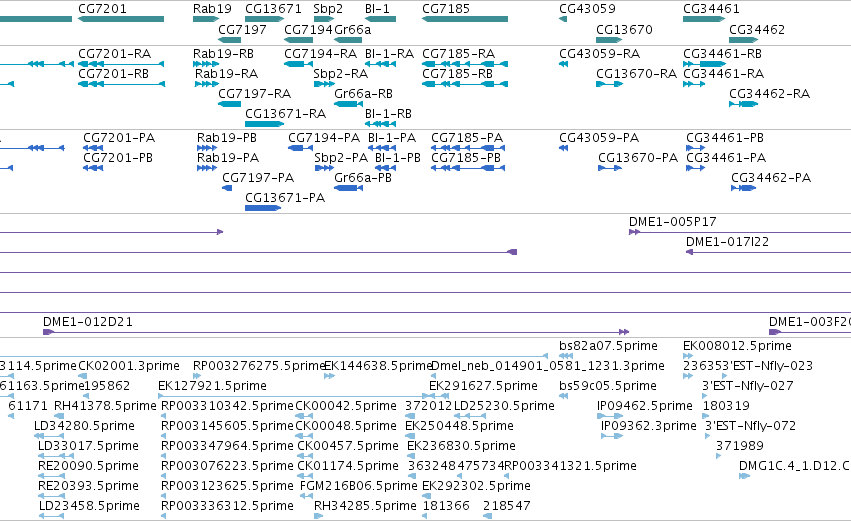This screenshot has height=521, width=851.
Task: Click the Gr66a gene label
Action: 353,29
